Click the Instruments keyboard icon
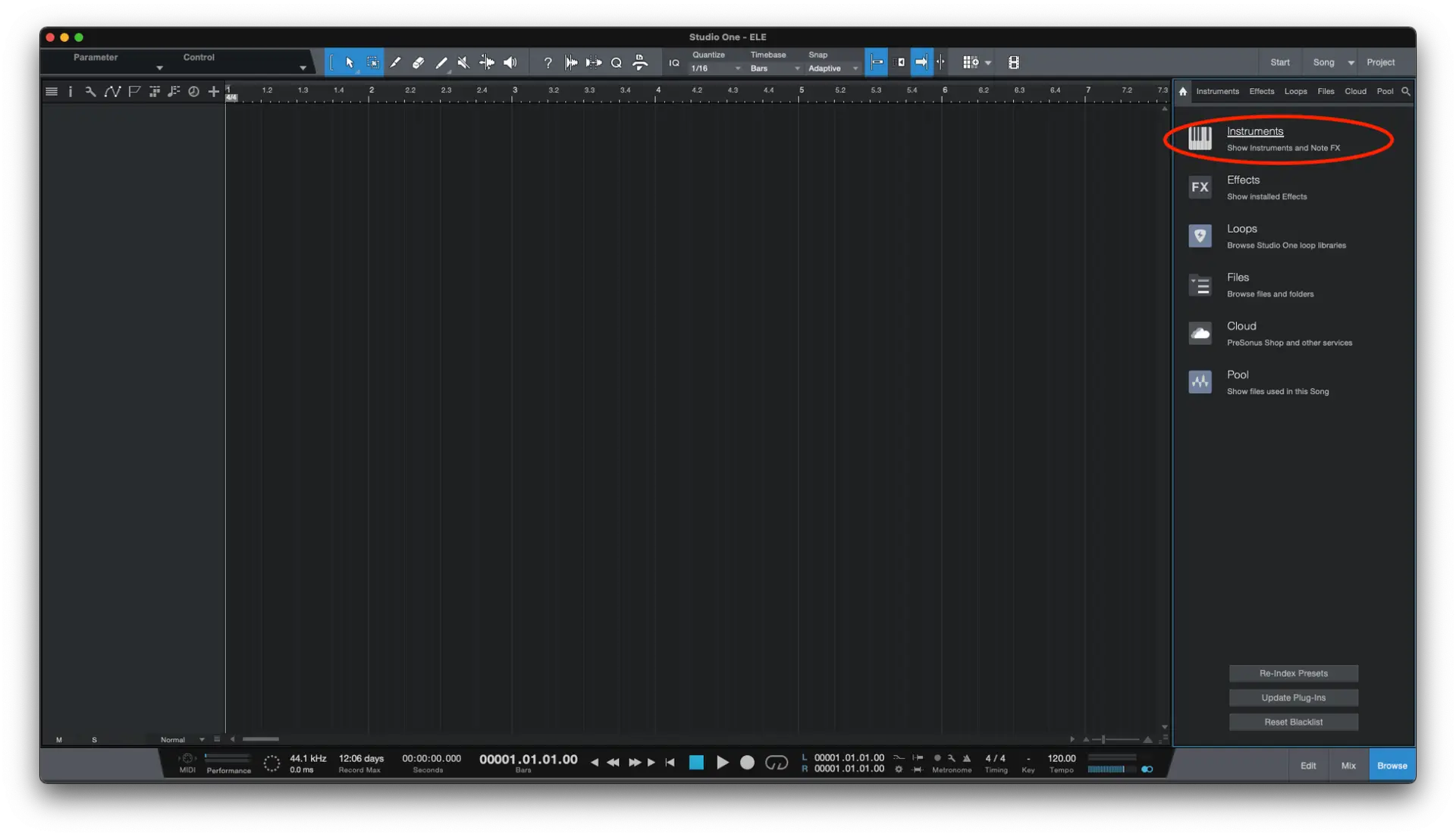The height and width of the screenshot is (837, 1456). pos(1200,138)
